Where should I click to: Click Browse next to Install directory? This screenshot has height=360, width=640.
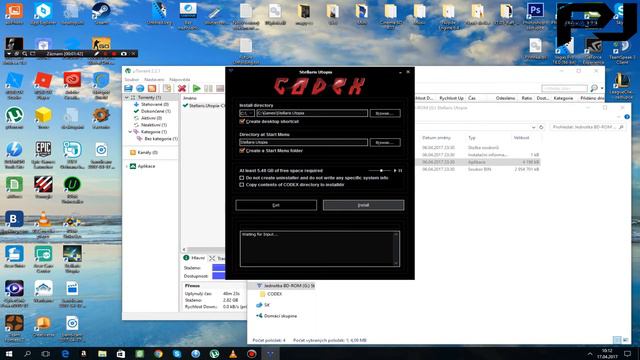(385, 113)
